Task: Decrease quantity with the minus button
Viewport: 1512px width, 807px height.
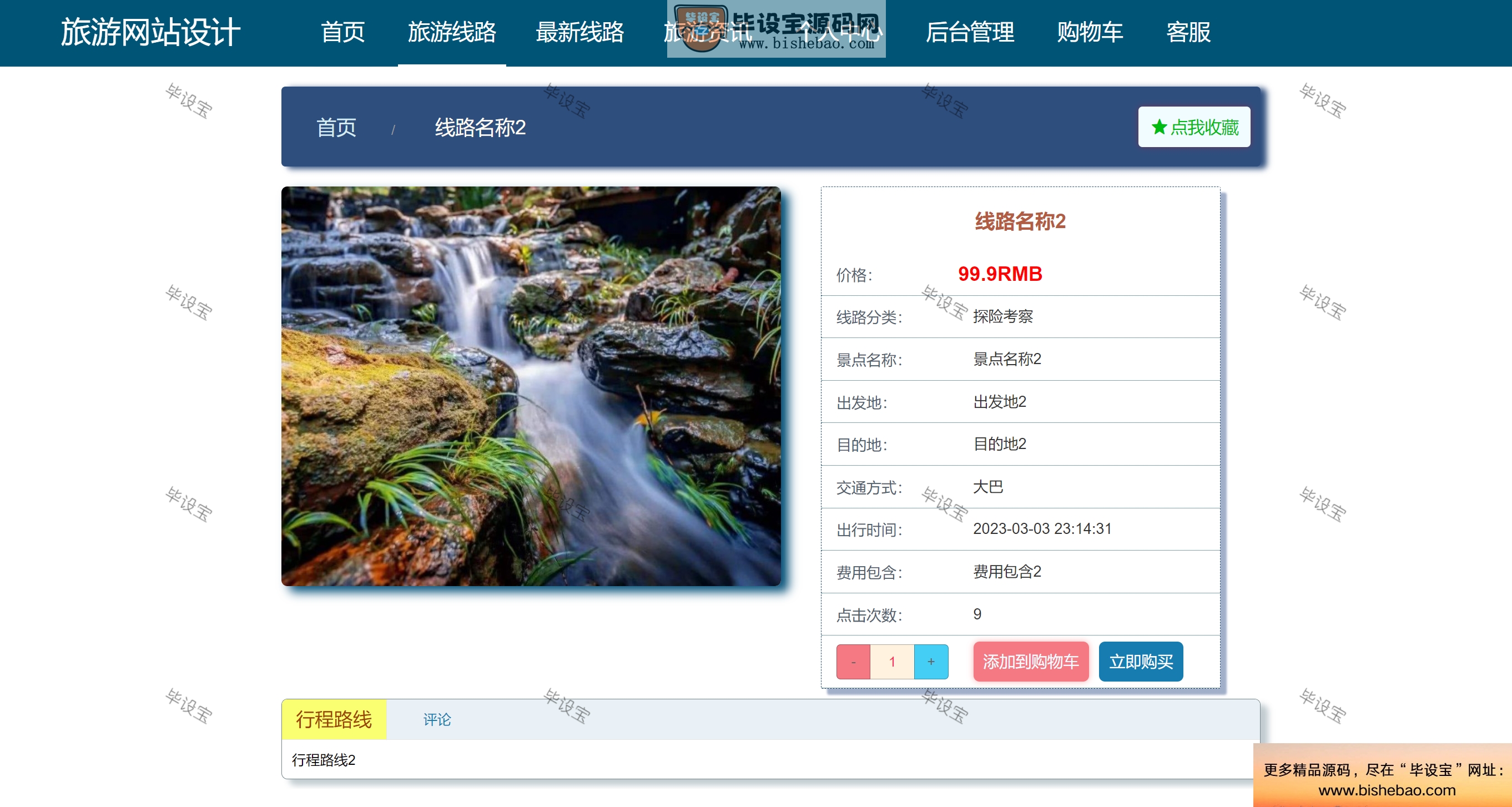Action: 853,662
